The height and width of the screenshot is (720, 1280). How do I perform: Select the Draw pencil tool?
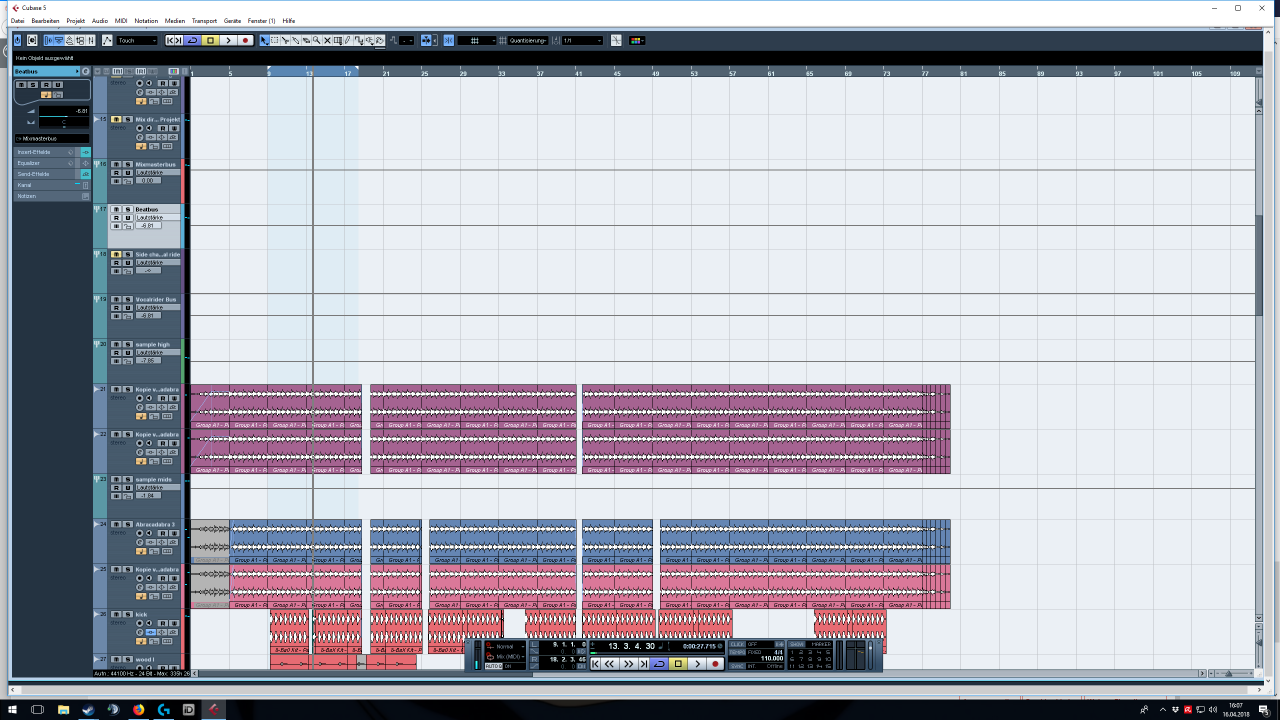click(348, 40)
